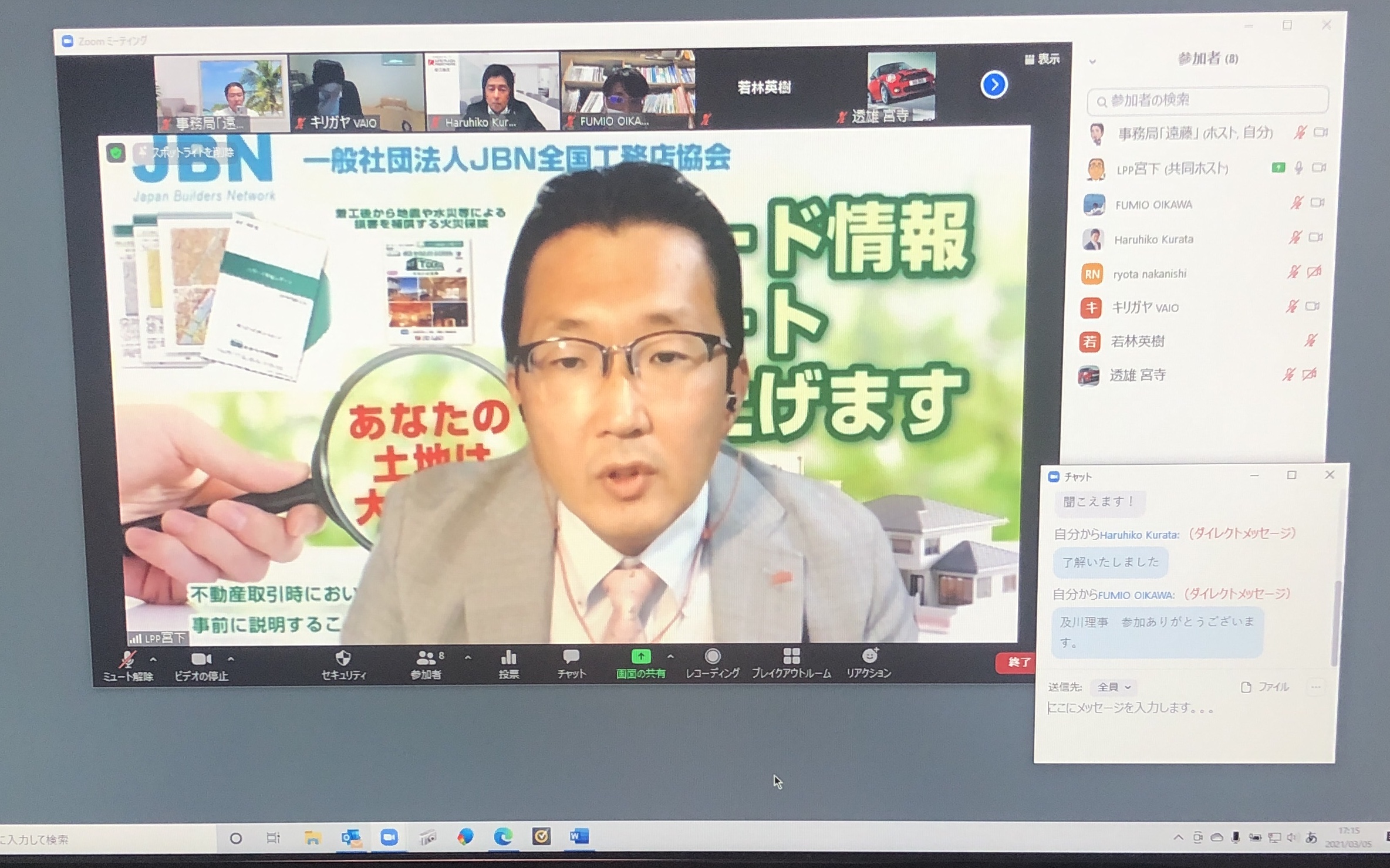Click camera-off icon for ryota nakanishi

(x=1314, y=271)
